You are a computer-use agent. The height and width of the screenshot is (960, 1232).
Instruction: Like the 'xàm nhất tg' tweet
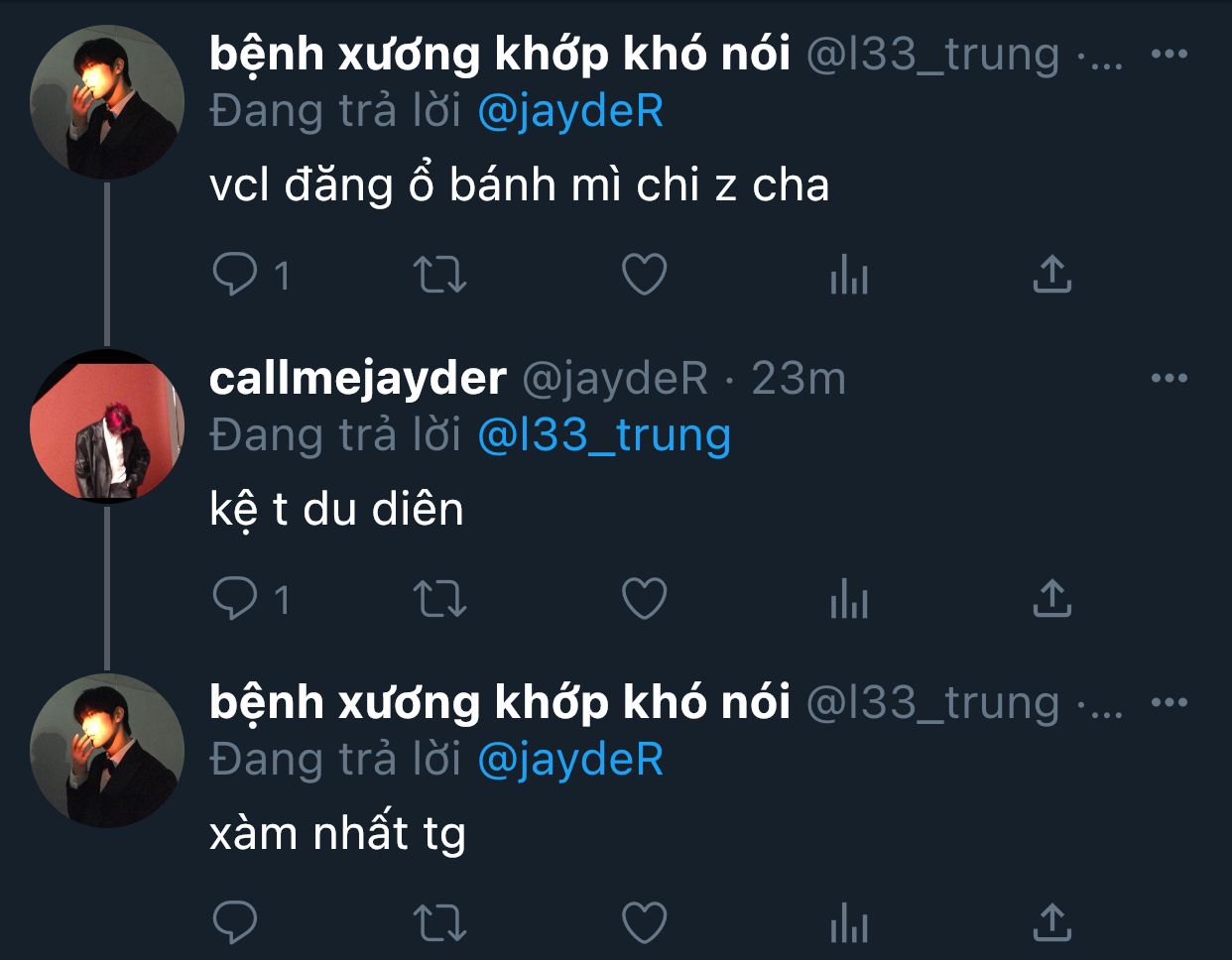tap(644, 922)
